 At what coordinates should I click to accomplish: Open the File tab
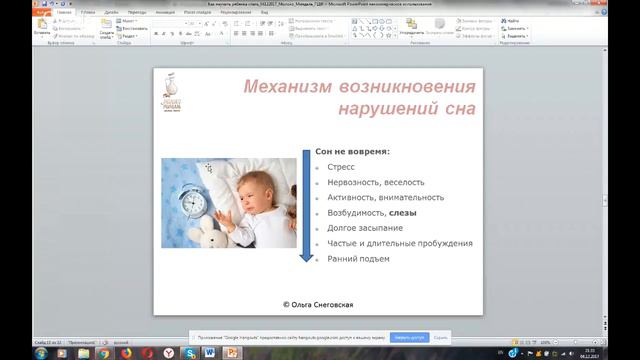(42, 12)
